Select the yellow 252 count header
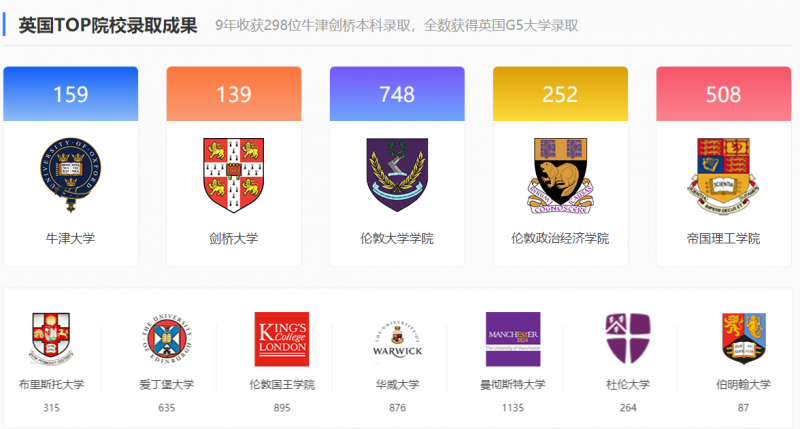Viewport: 800px width, 429px height. coord(560,94)
